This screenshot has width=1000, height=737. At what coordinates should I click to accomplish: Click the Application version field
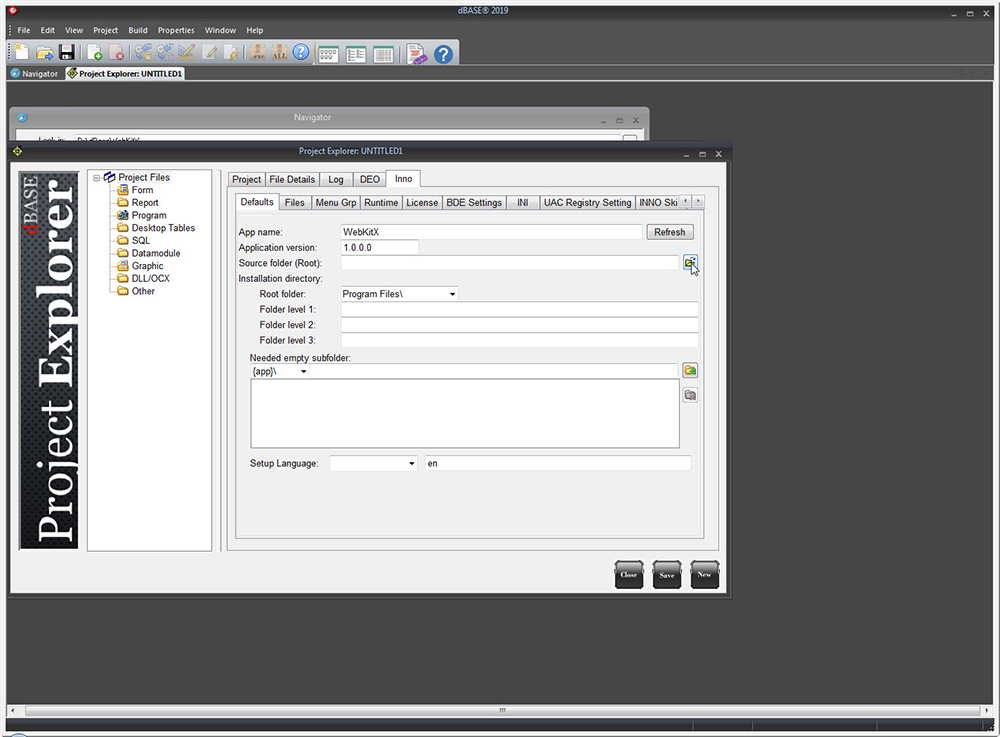tap(379, 247)
